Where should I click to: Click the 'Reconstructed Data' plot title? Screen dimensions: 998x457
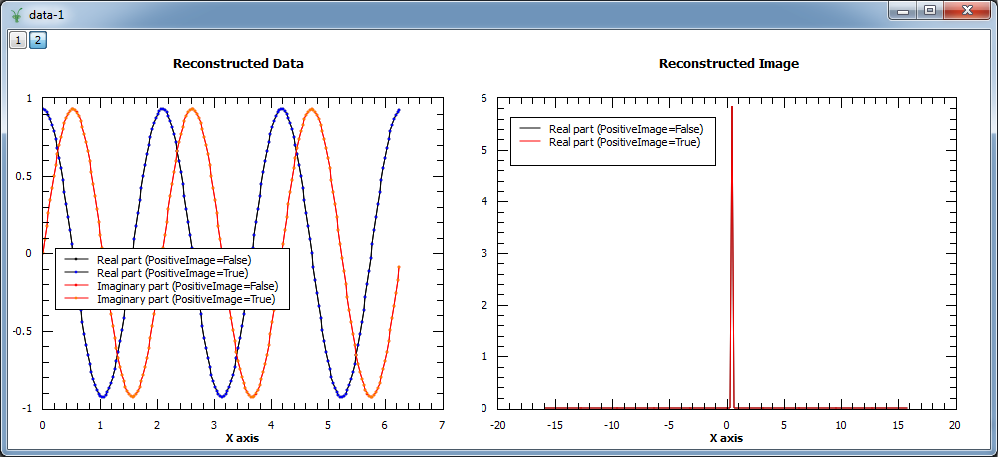click(238, 64)
